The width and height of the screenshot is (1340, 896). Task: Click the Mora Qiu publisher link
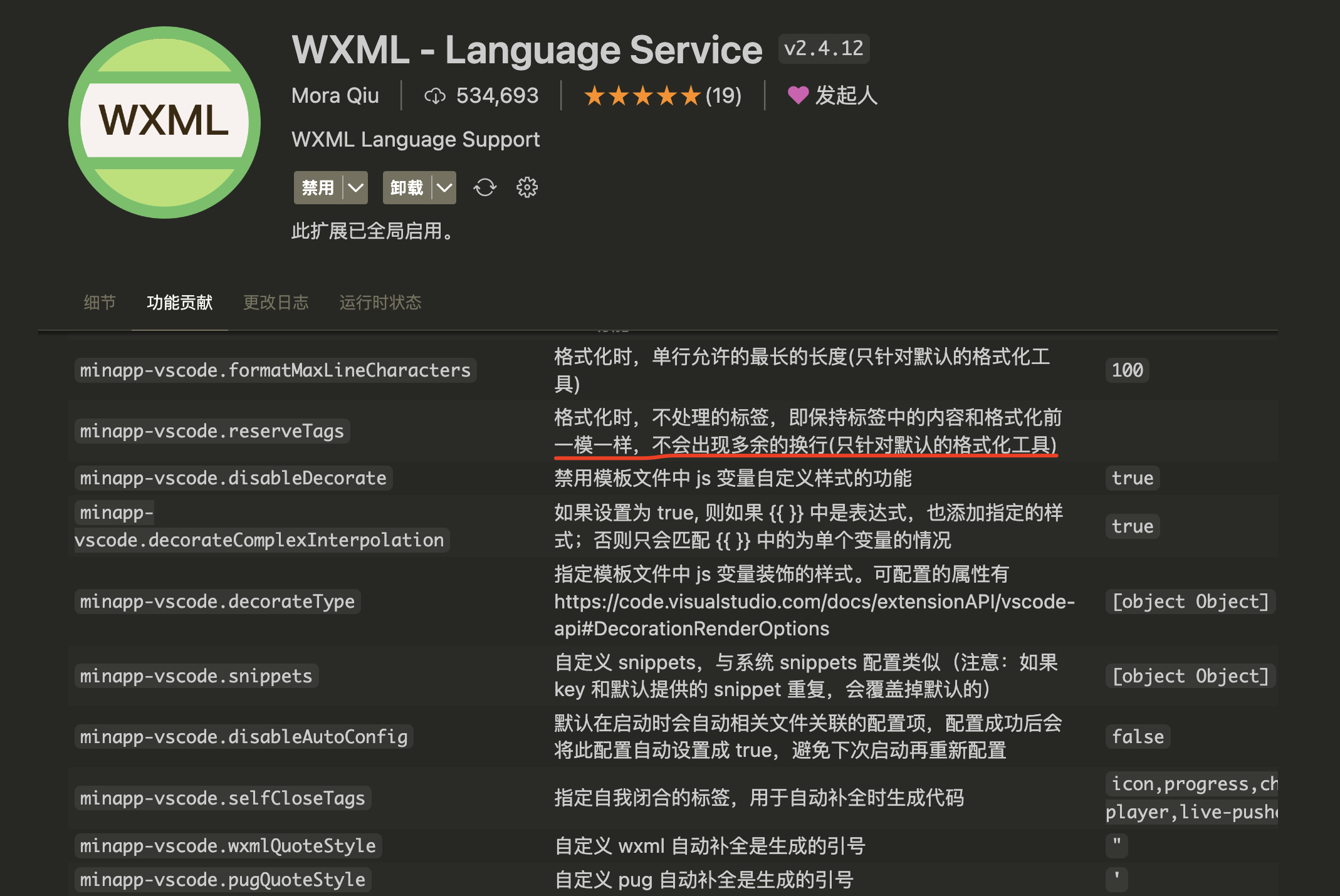pyautogui.click(x=335, y=96)
